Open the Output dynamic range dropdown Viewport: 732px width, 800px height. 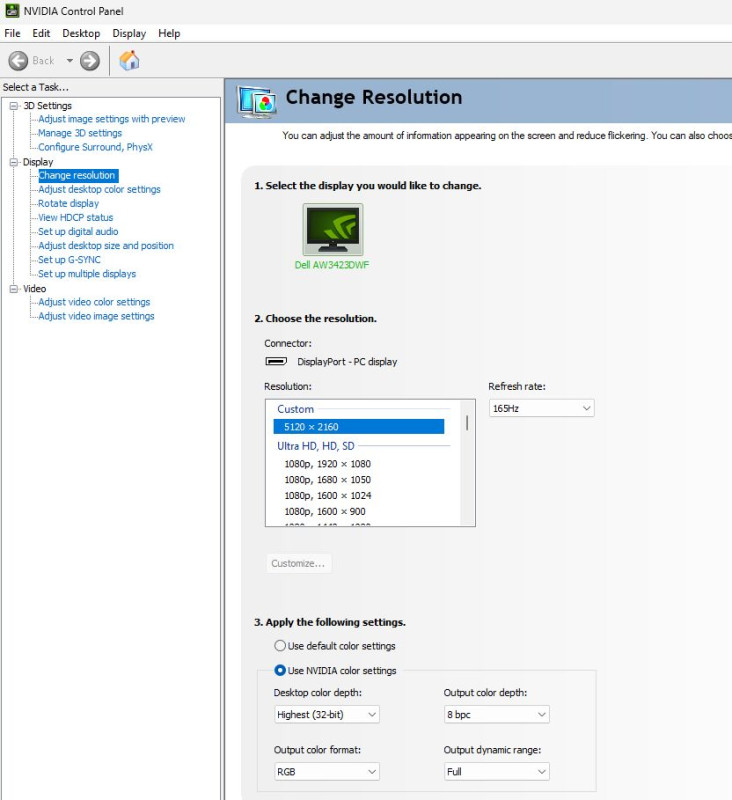(497, 771)
